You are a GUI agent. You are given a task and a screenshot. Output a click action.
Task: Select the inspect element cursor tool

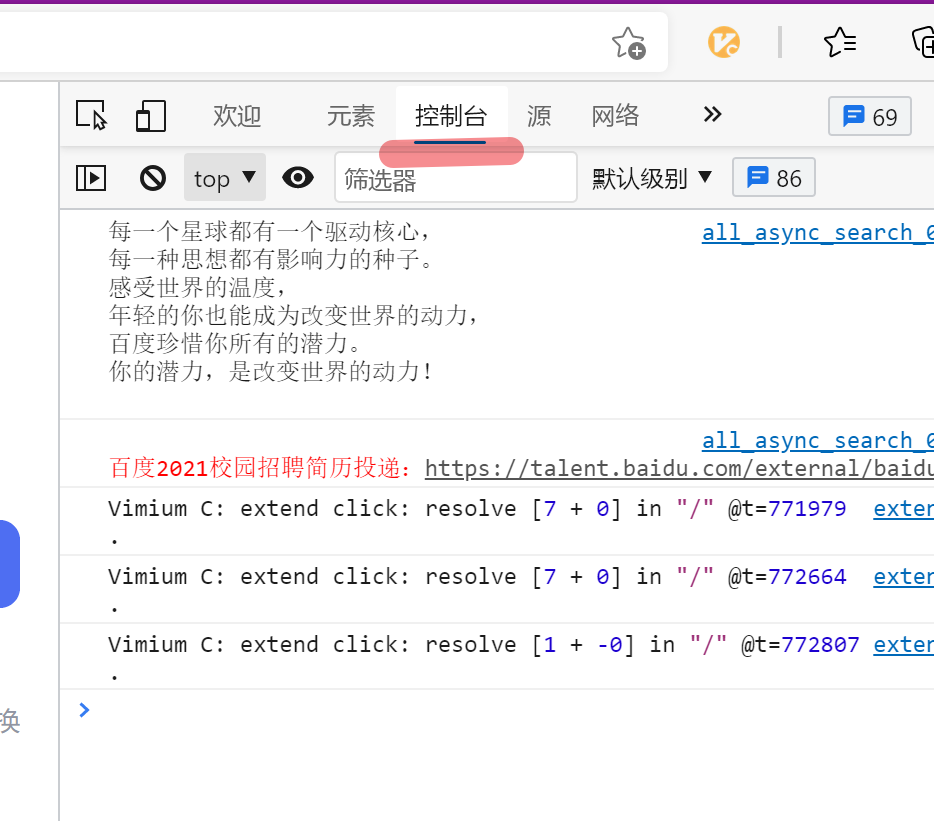coord(92,116)
